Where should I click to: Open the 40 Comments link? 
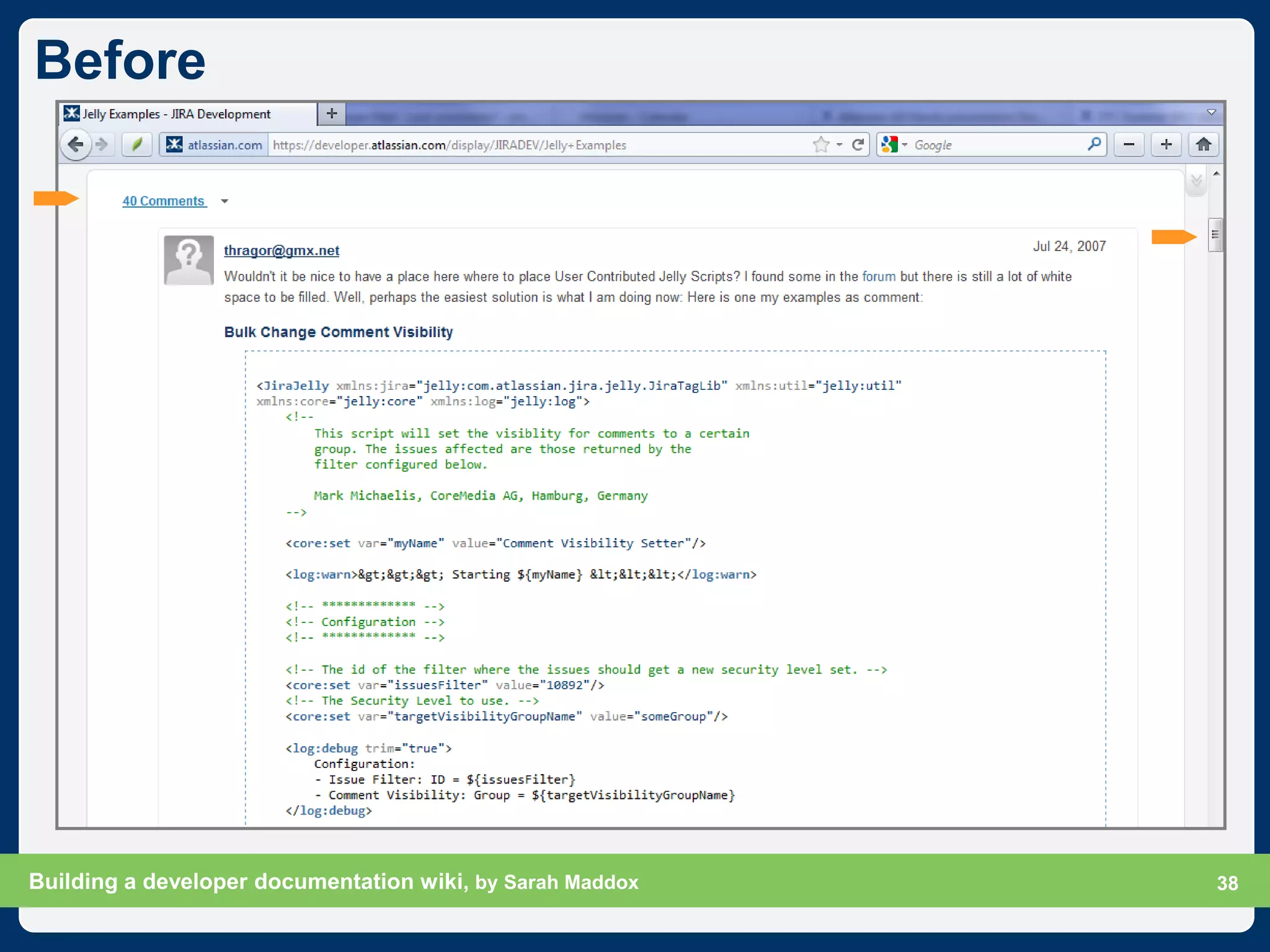pyautogui.click(x=164, y=201)
